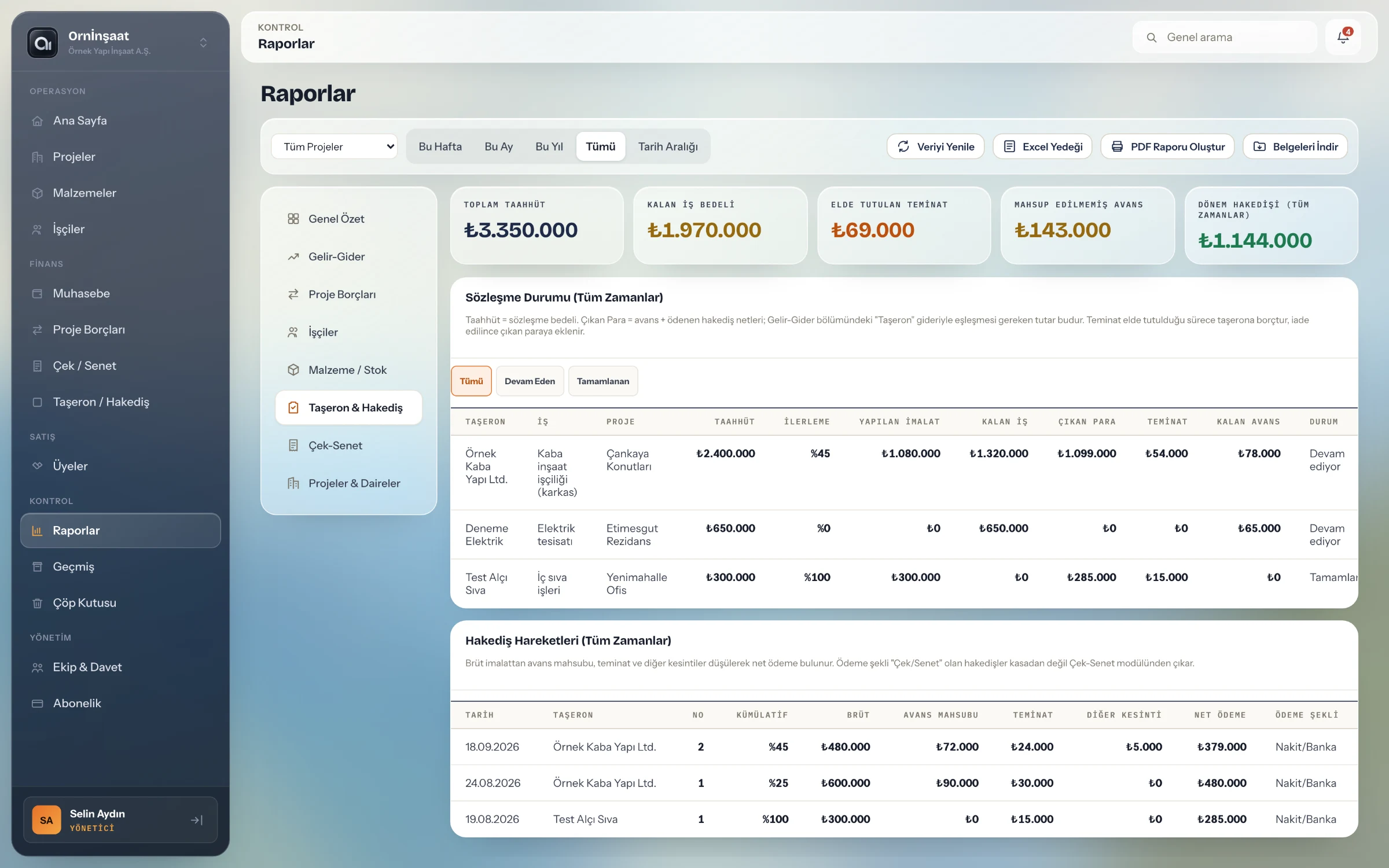The height and width of the screenshot is (868, 1389).
Task: Open Muhasebe in the sidebar
Action: coord(120,293)
